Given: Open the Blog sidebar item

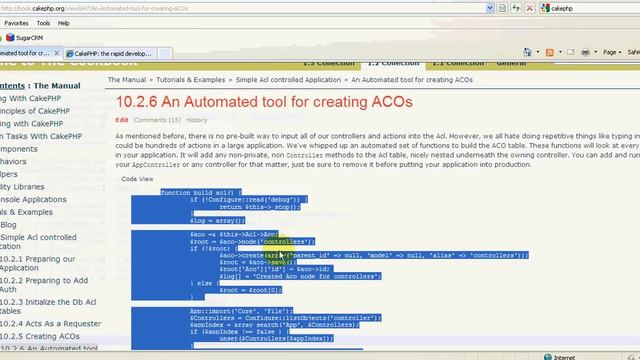Looking at the screenshot, I should tap(8, 225).
